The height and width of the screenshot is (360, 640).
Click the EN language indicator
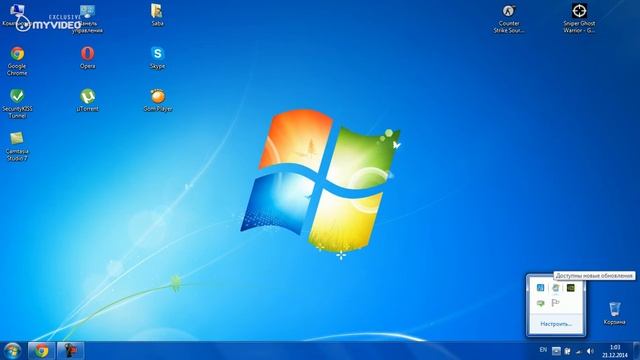point(543,350)
